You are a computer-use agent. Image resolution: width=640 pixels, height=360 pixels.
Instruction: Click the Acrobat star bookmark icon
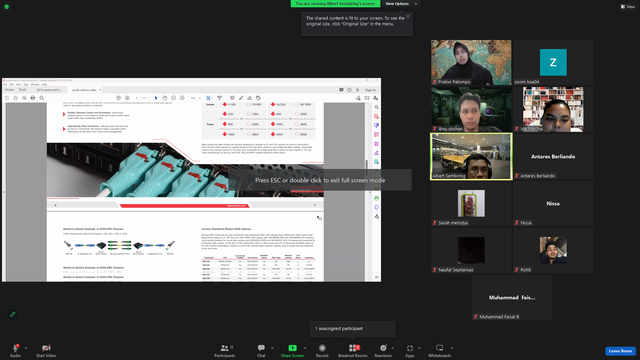[x=16, y=98]
